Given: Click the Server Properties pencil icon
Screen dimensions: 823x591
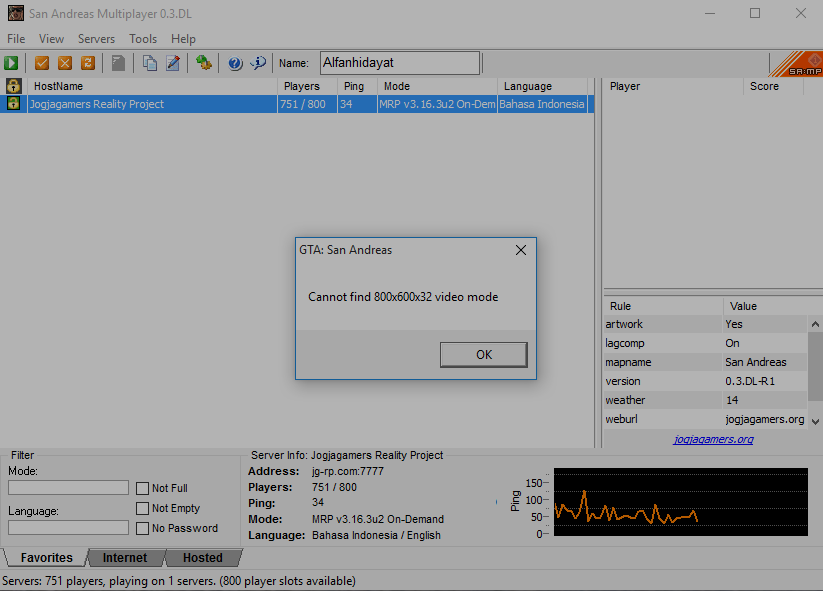Looking at the screenshot, I should tap(173, 63).
